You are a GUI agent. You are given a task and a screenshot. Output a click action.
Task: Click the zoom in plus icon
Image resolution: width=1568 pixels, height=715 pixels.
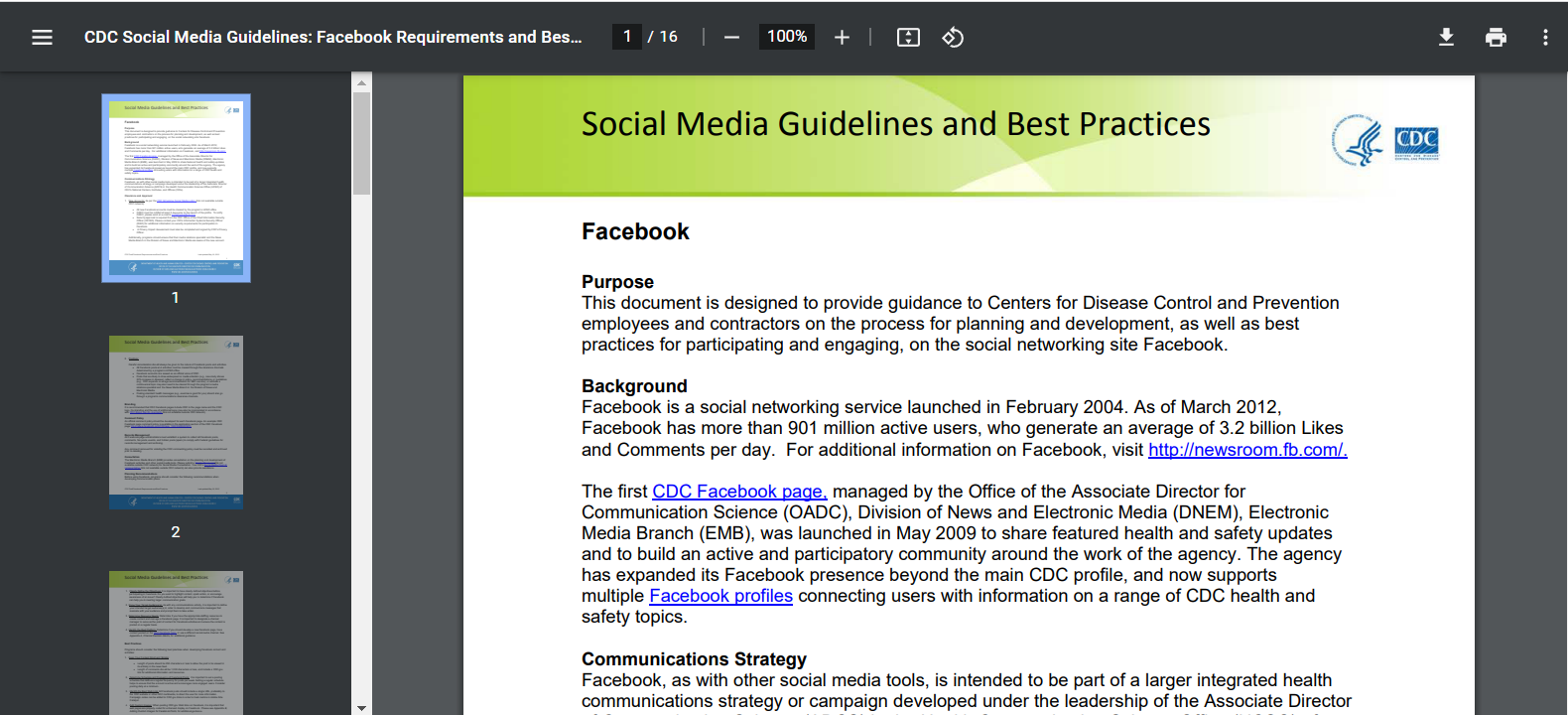(x=842, y=38)
